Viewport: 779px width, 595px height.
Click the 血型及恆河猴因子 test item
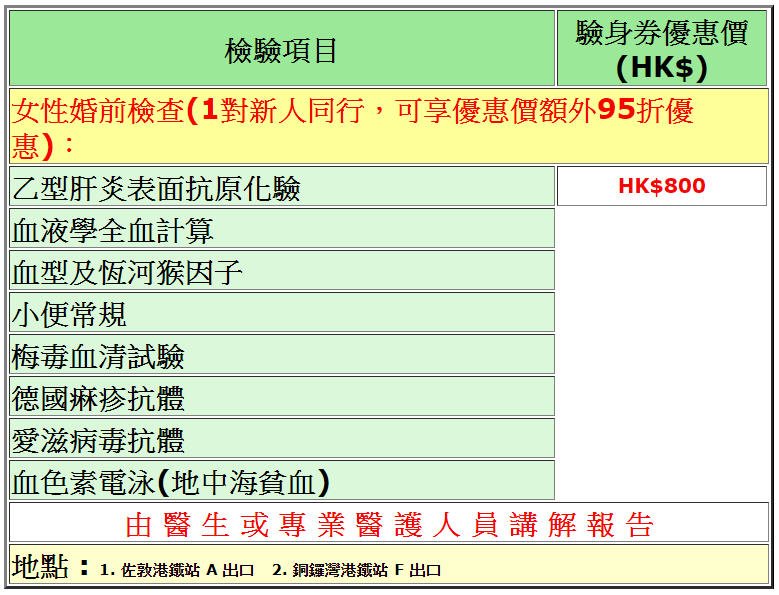coord(128,273)
